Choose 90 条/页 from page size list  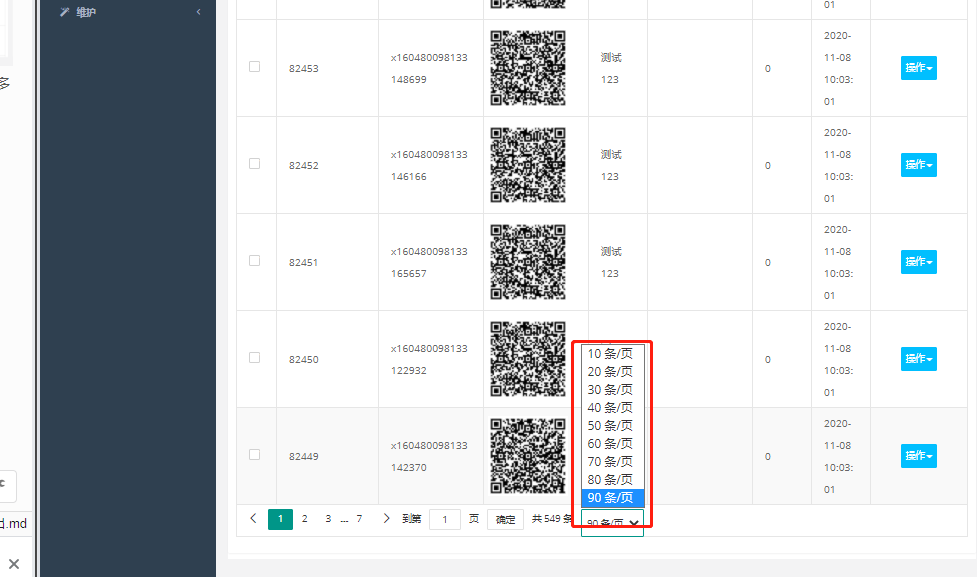point(612,498)
